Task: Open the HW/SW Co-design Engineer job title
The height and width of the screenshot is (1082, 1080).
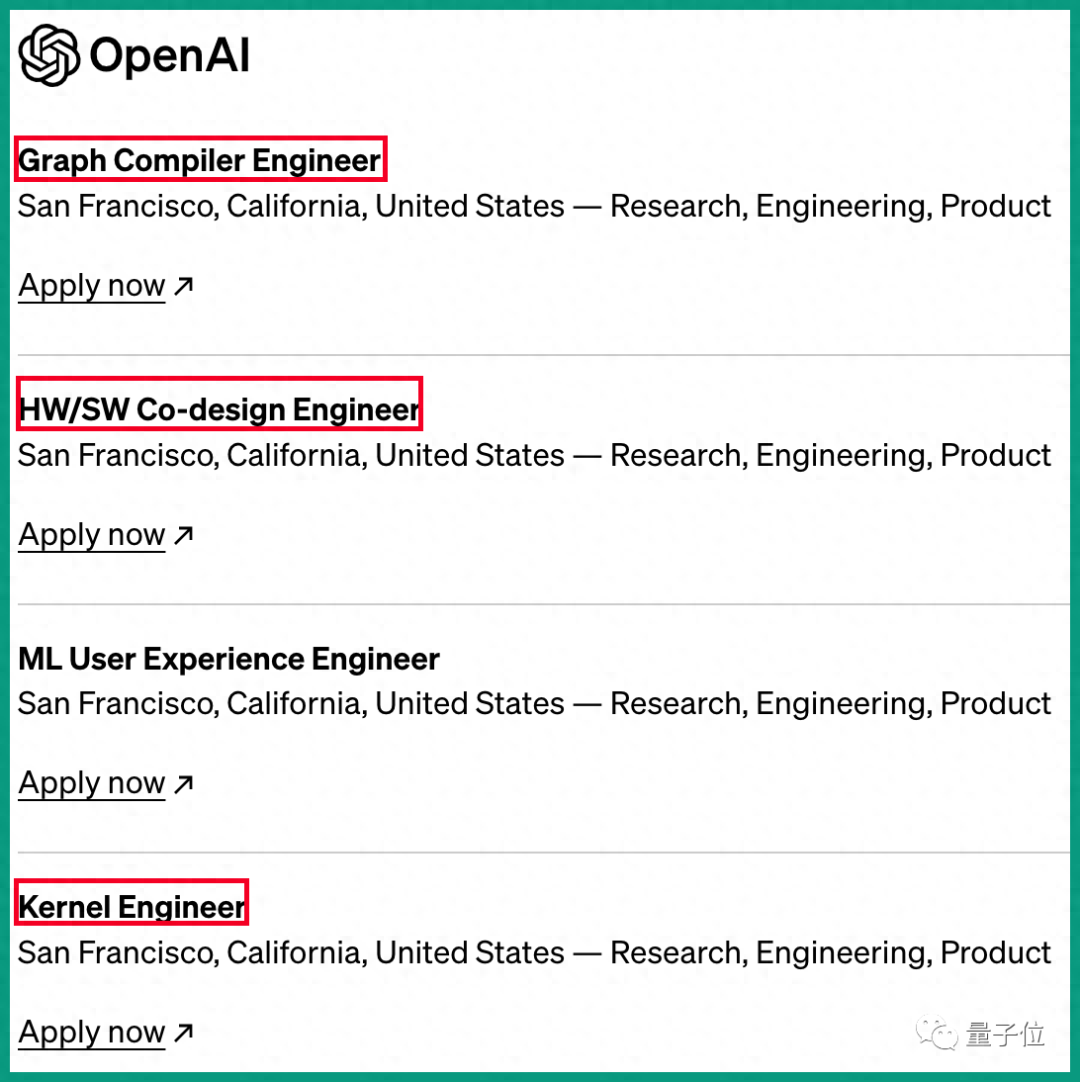Action: (x=219, y=409)
